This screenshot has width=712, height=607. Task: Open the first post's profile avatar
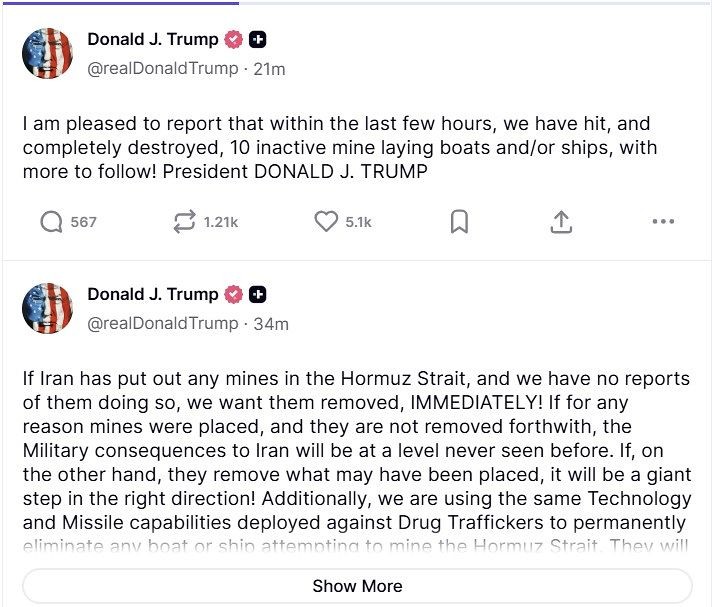click(x=47, y=54)
